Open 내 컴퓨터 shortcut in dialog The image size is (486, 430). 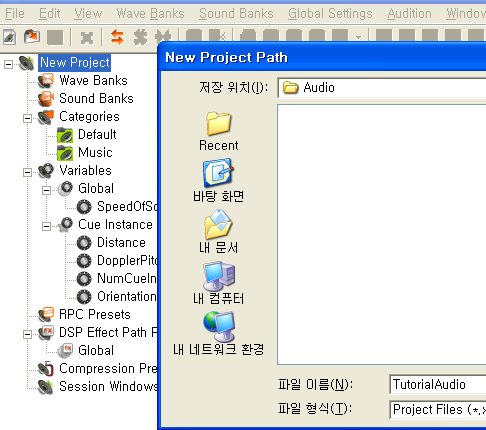218,283
